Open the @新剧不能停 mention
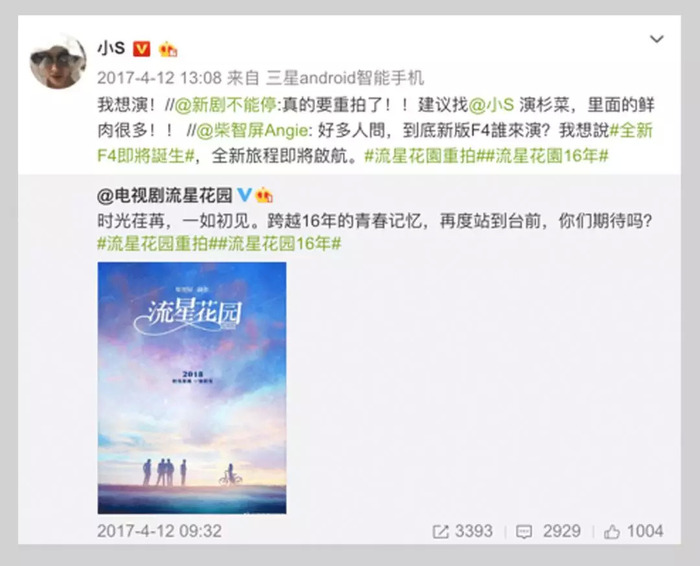This screenshot has width=700, height=566. click(225, 105)
